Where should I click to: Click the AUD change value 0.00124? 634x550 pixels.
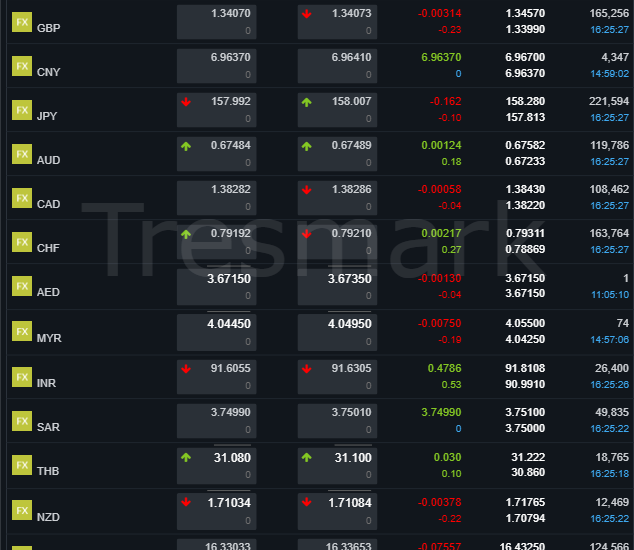(x=441, y=145)
